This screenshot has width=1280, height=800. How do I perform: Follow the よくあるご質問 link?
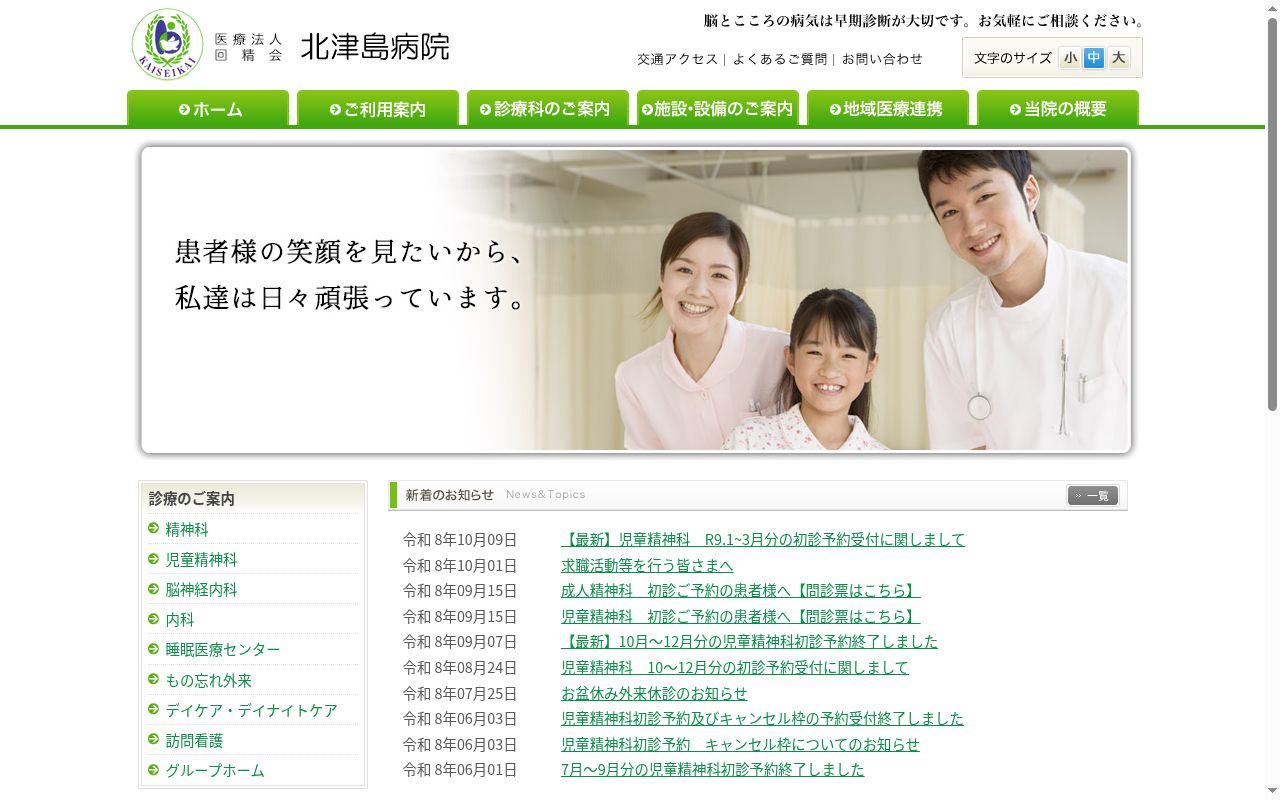(x=780, y=59)
